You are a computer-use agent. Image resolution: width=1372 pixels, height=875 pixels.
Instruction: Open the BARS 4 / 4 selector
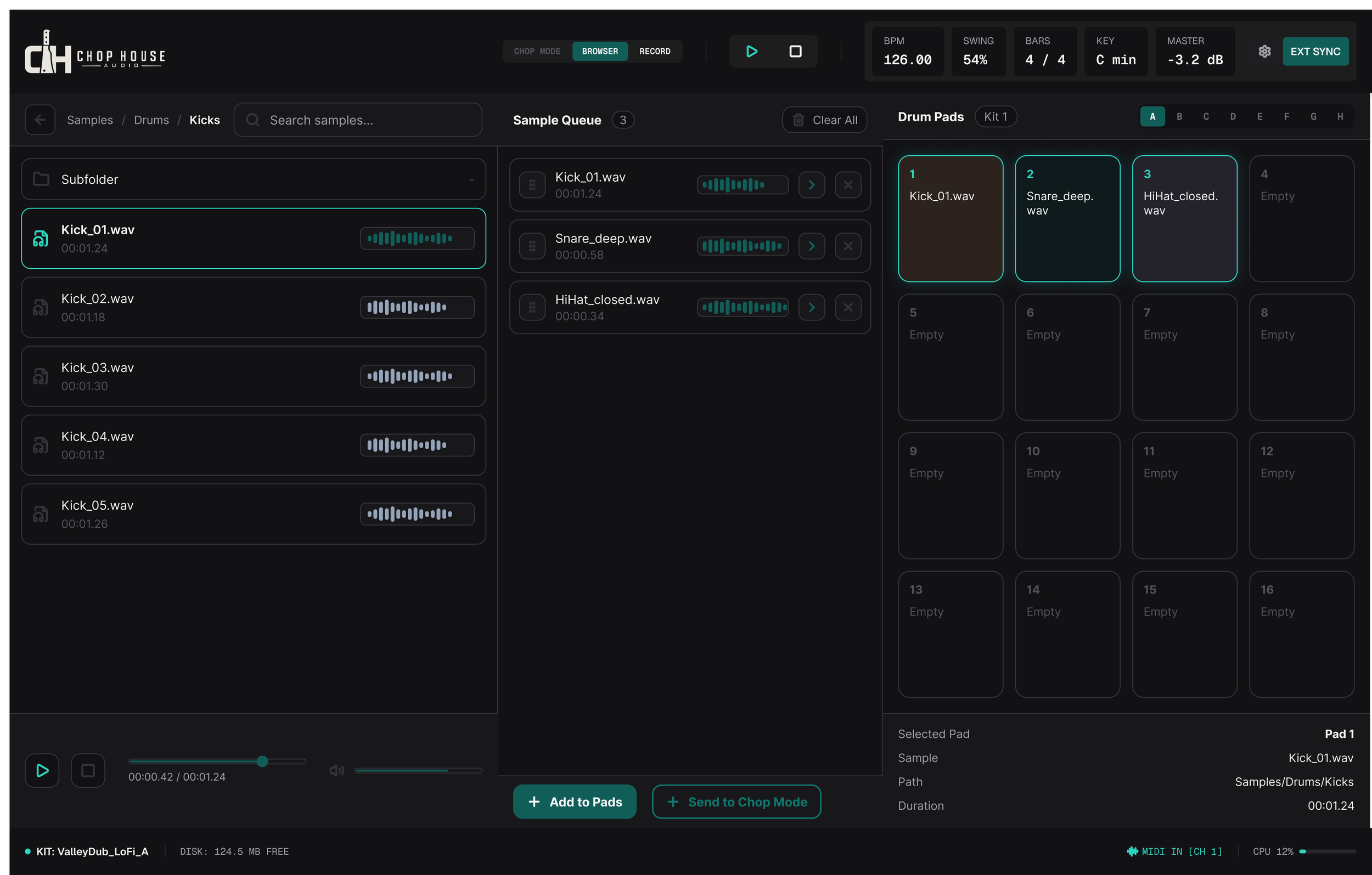(1045, 51)
